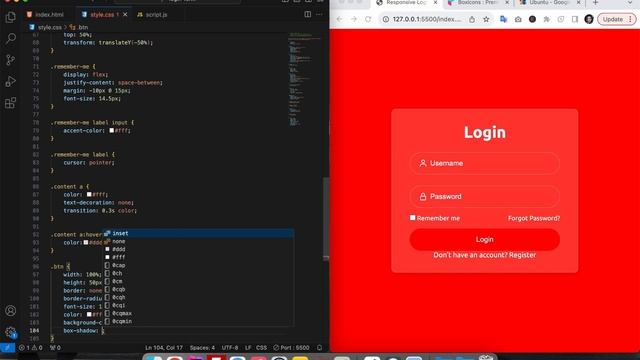Reload the browser page
Image resolution: width=640 pixels, height=360 pixels.
click(368, 19)
